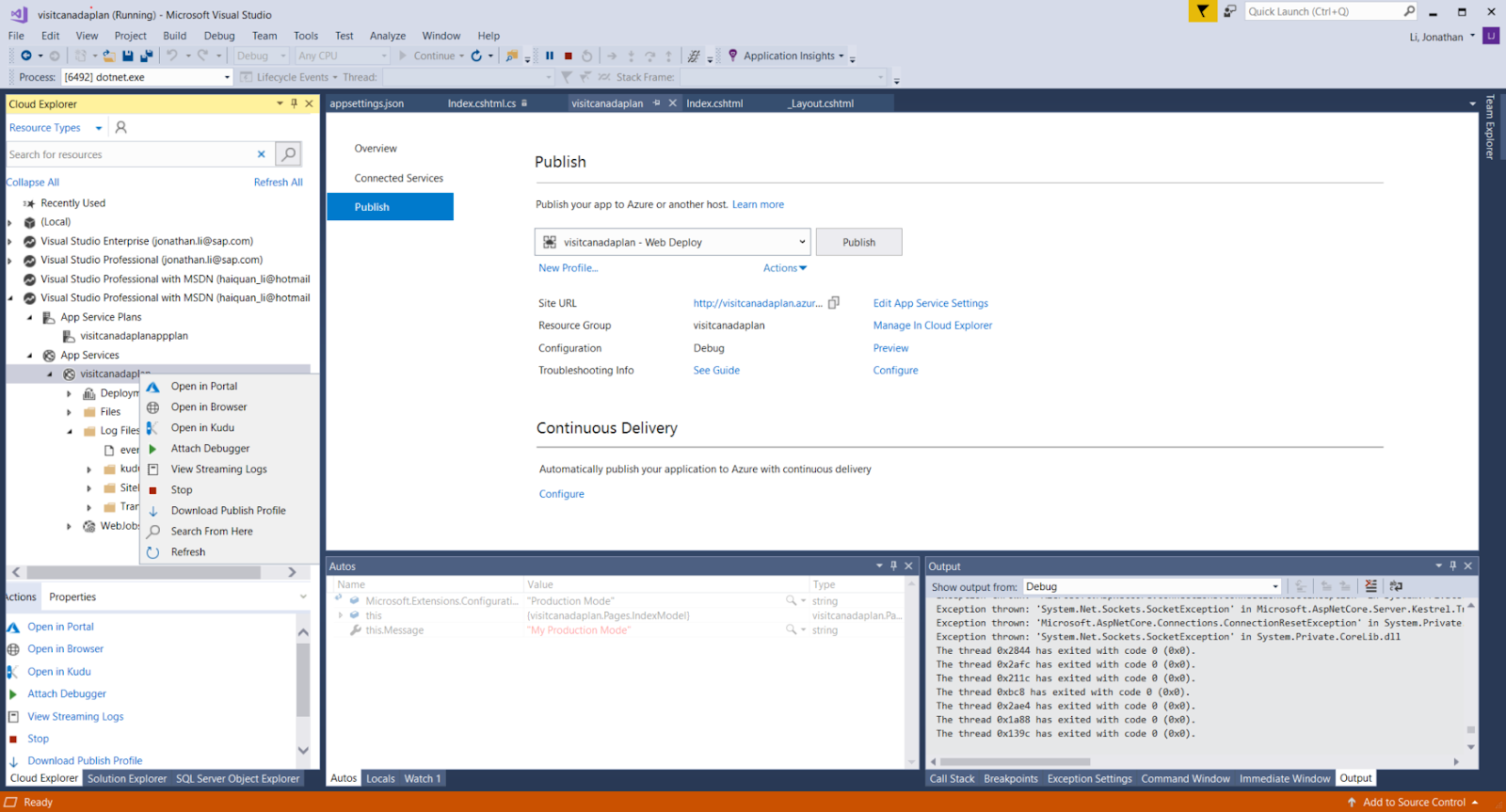Viewport: 1506px width, 812px height.
Task: Click Add to Source Control up-arrow icon
Action: tap(1352, 803)
